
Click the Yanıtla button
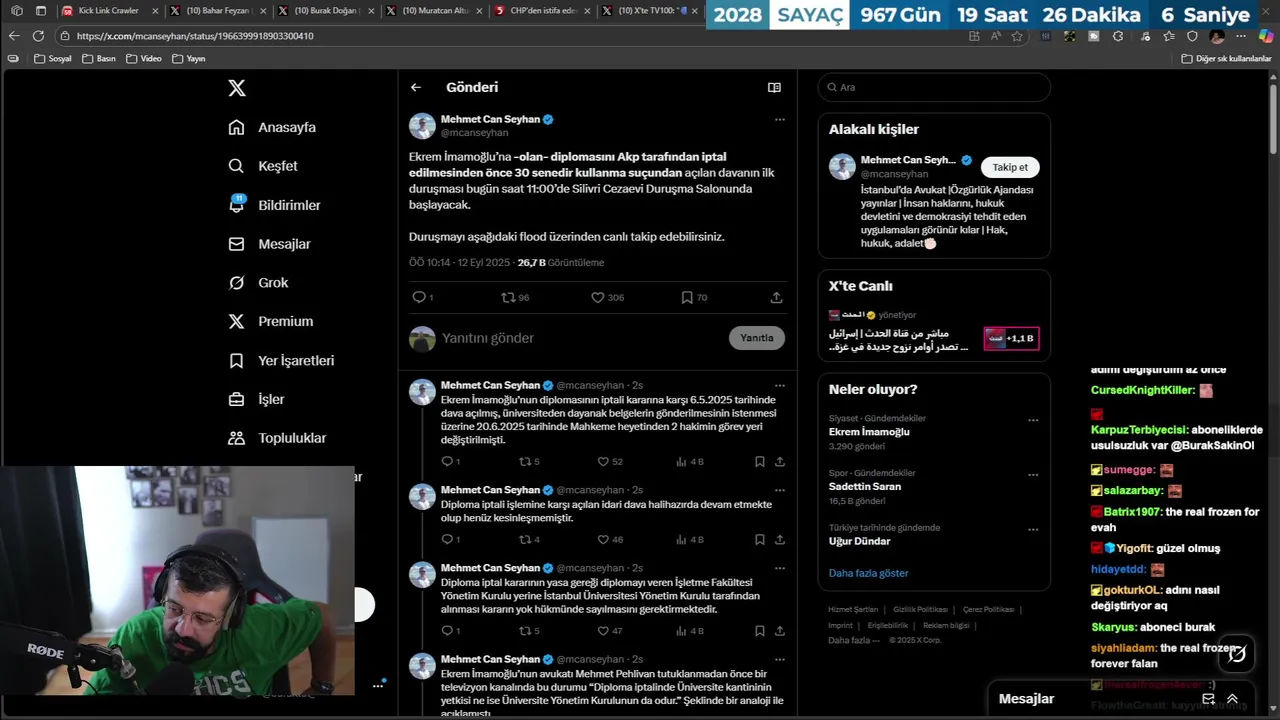tap(757, 338)
